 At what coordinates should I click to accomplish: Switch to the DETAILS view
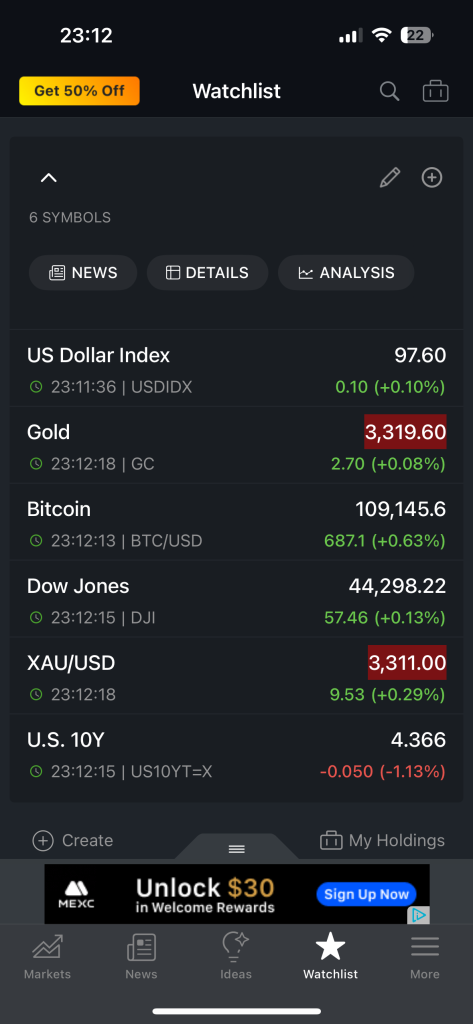[207, 272]
